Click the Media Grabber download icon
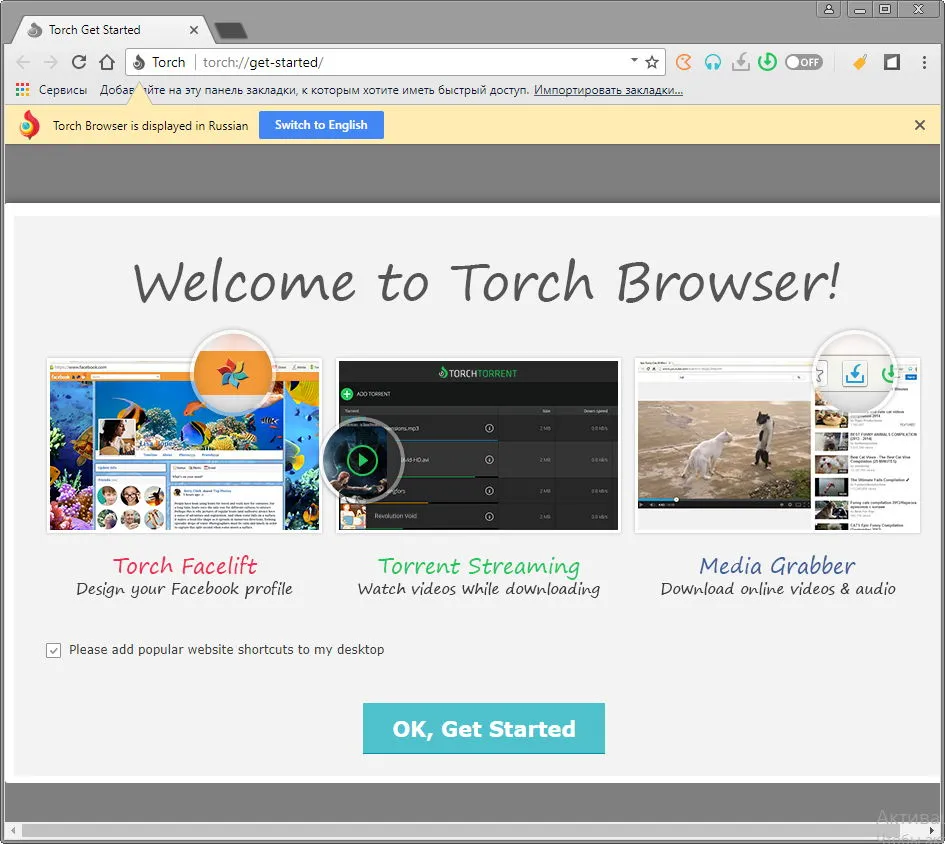 tap(741, 62)
